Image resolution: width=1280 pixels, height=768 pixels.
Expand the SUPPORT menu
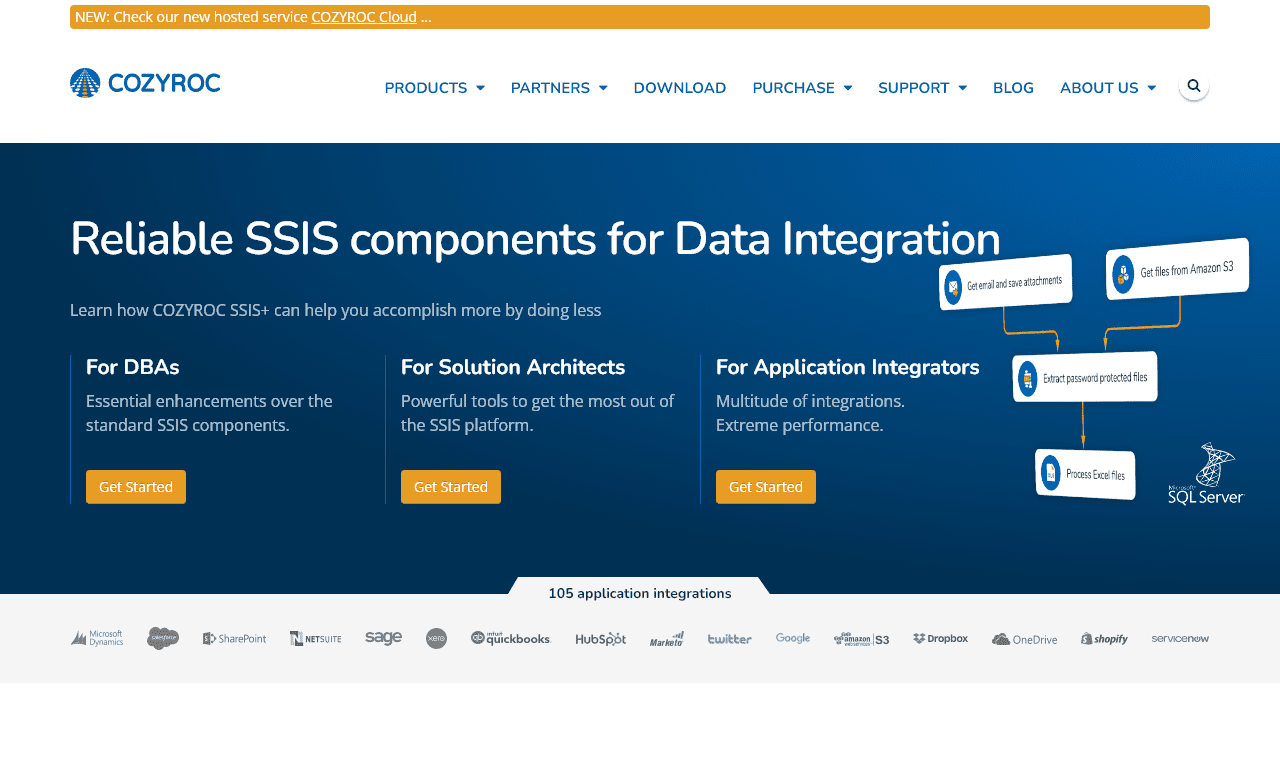click(922, 88)
